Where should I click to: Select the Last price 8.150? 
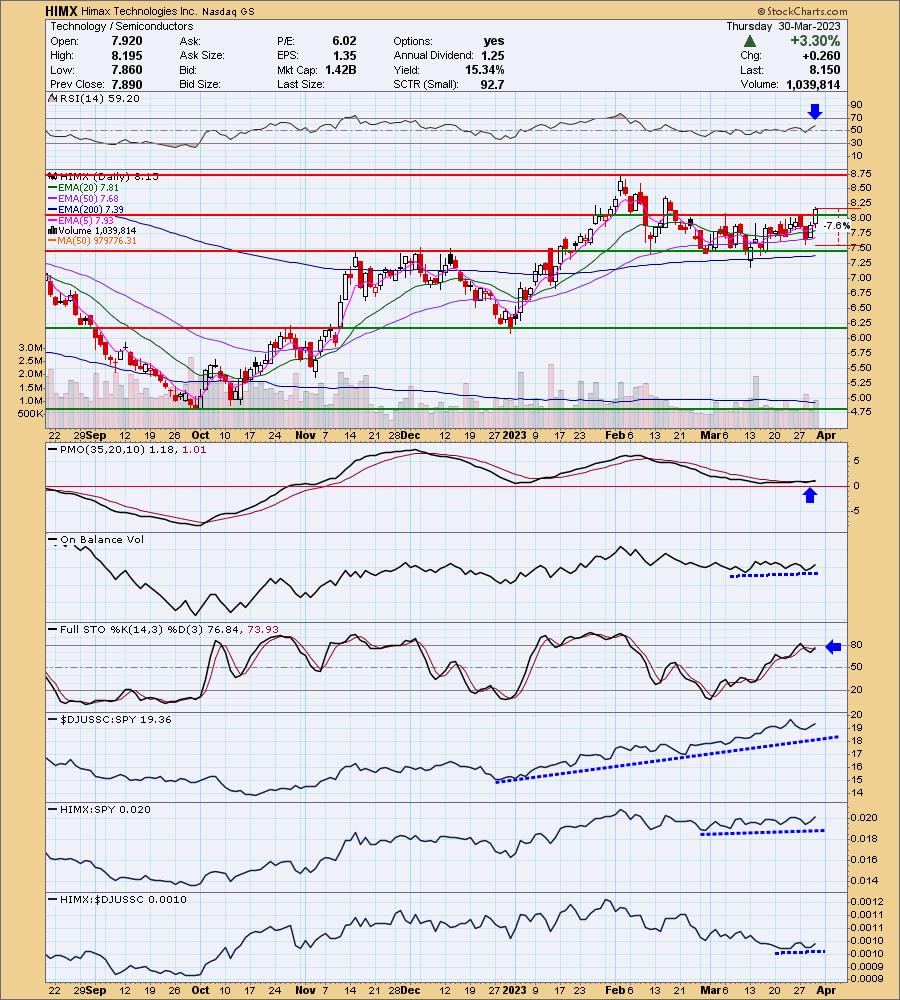[x=825, y=70]
